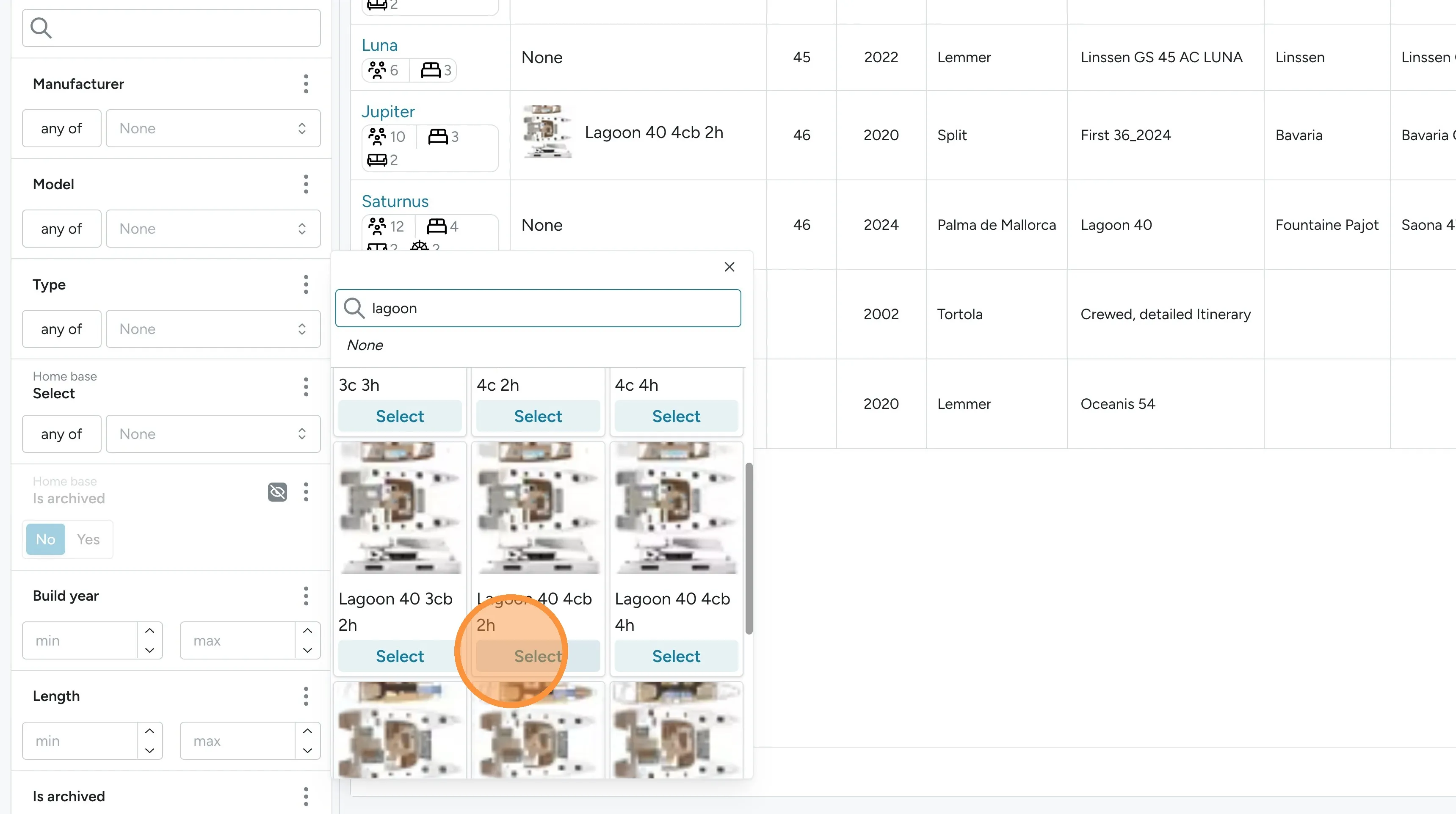
Task: Expand the Model None dropdown
Action: click(213, 229)
